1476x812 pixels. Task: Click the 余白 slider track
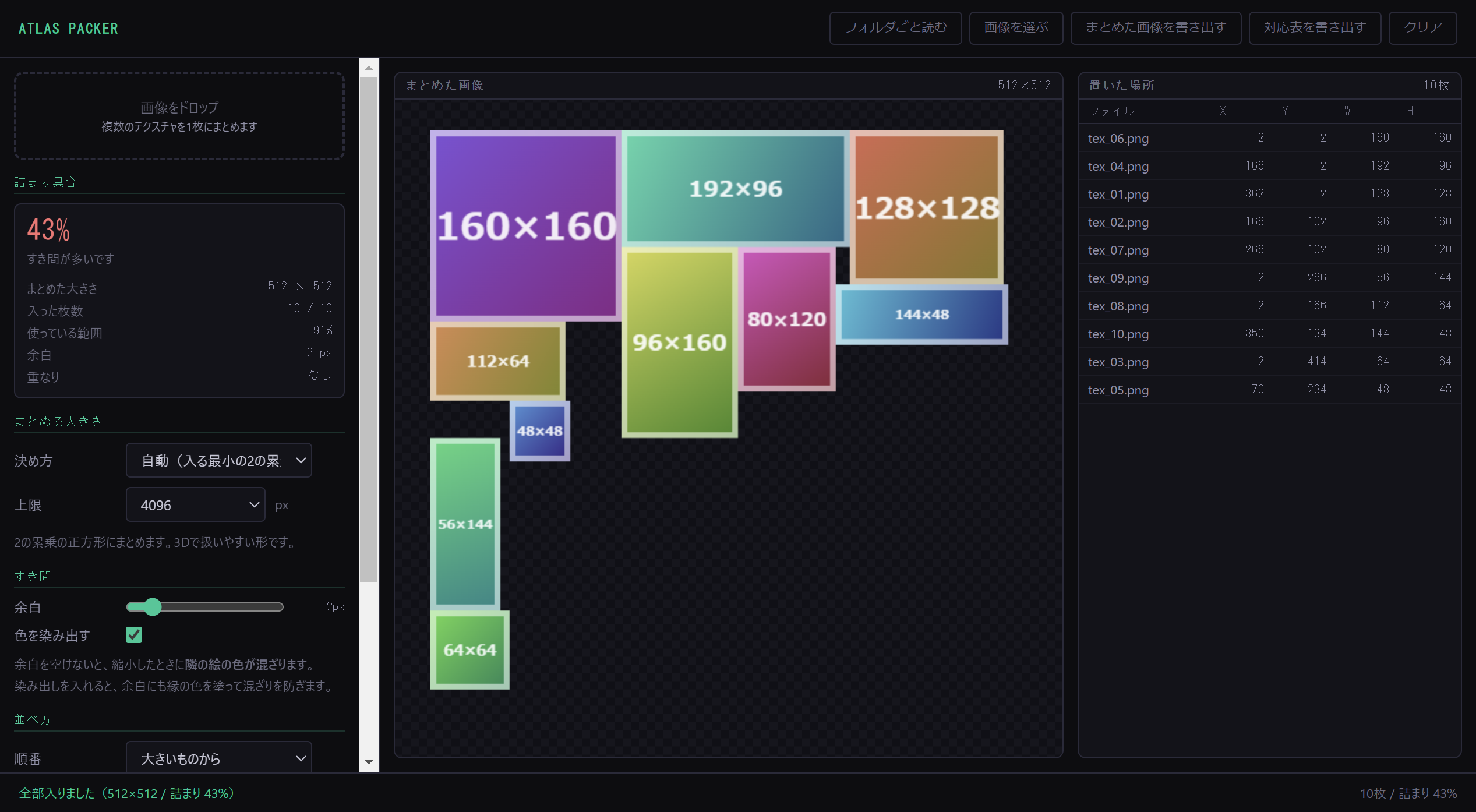[x=205, y=607]
